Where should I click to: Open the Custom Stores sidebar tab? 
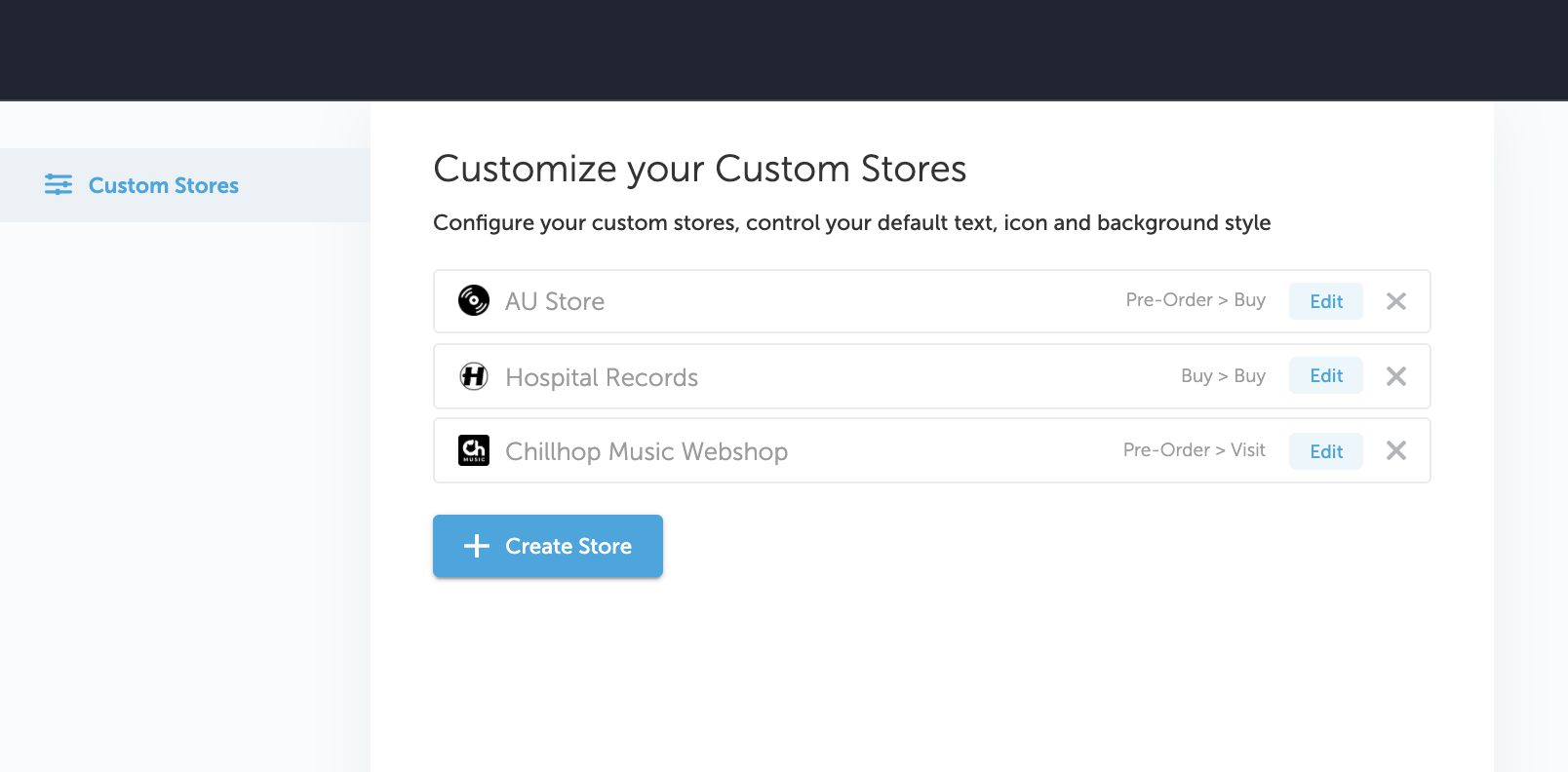click(x=185, y=185)
